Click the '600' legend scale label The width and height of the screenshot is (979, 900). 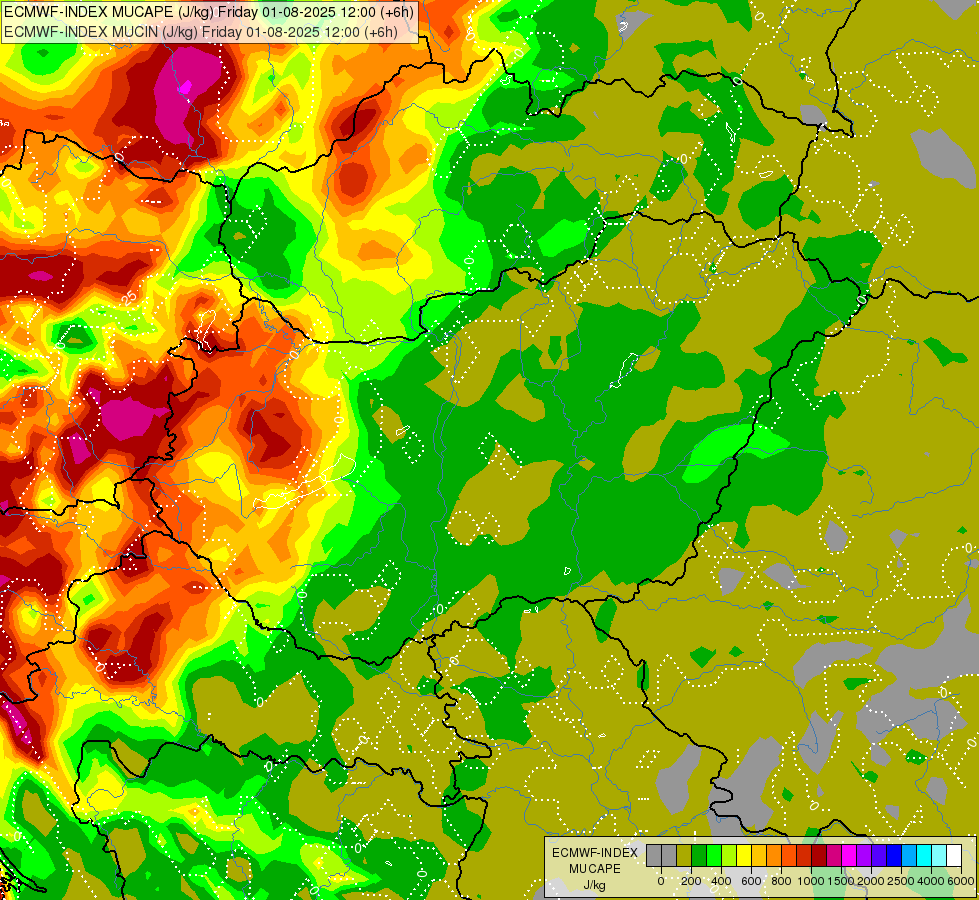point(751,881)
